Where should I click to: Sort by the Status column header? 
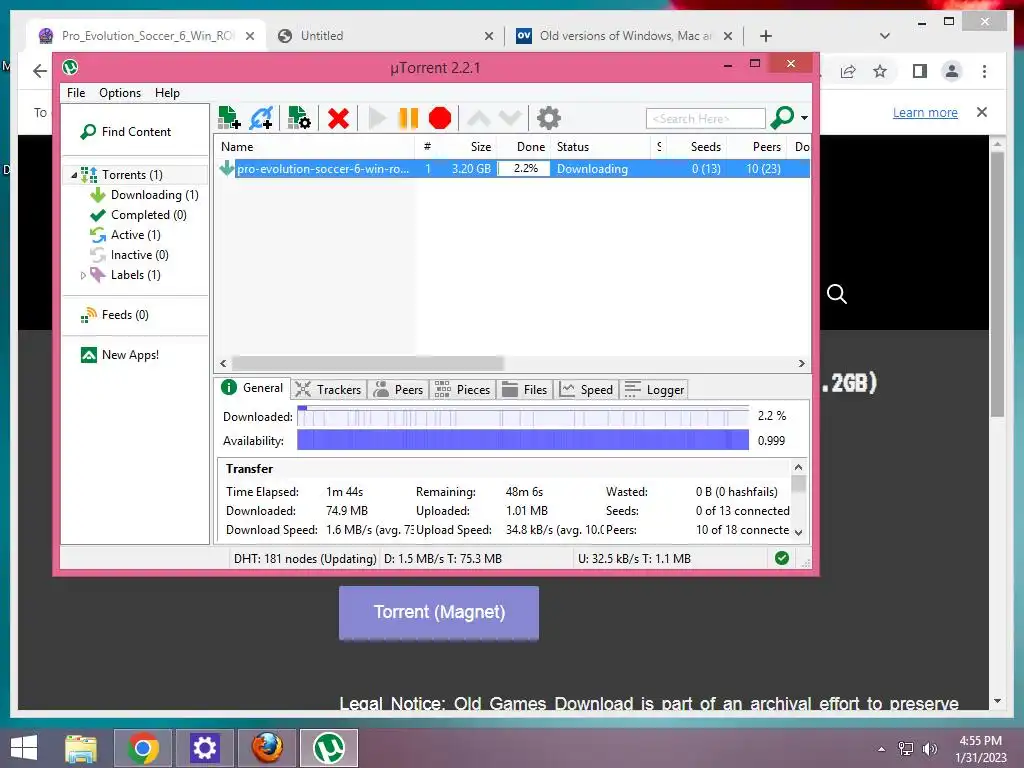pos(573,147)
